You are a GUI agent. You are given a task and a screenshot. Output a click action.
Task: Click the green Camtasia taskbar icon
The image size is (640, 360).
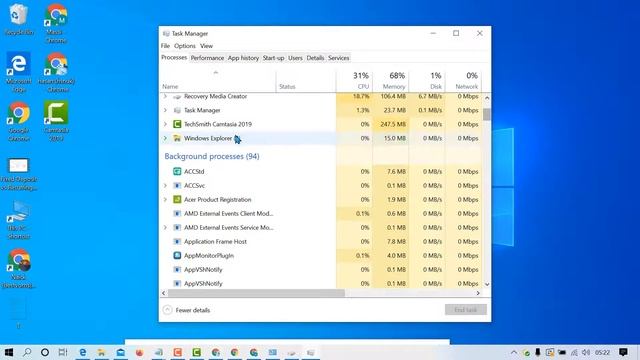[x=197, y=352]
